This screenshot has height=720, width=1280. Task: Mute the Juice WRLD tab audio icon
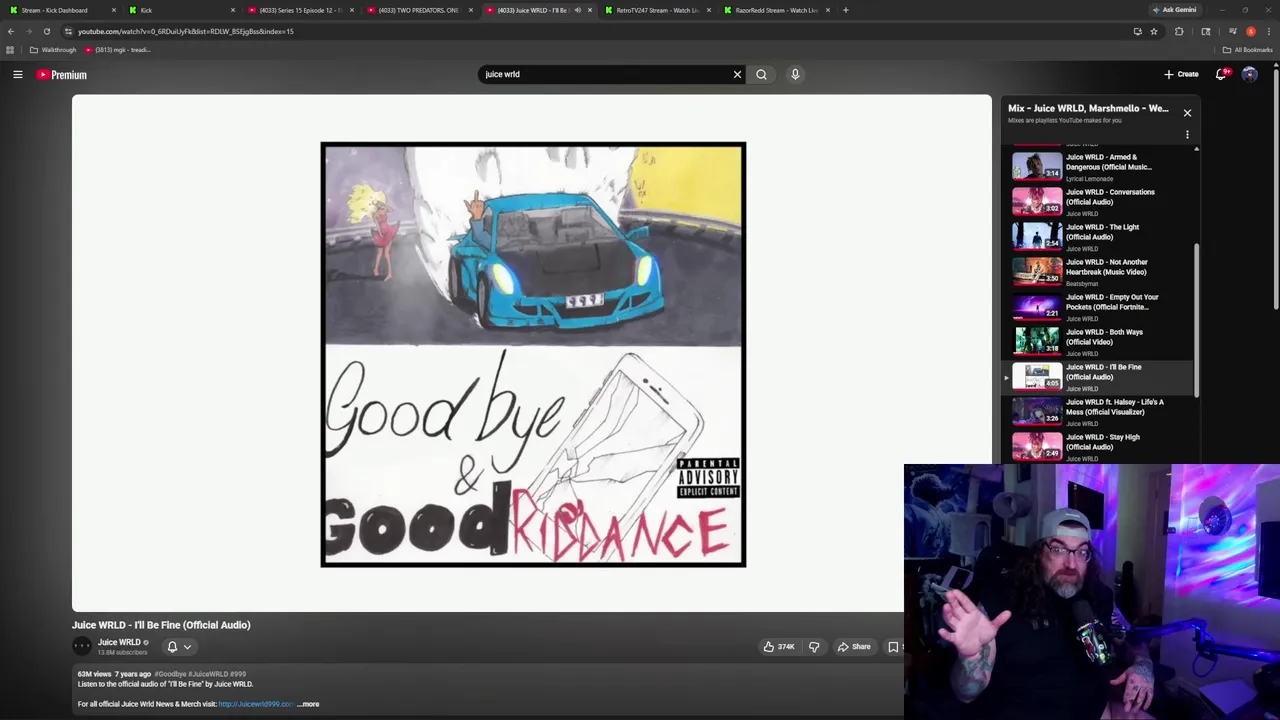[577, 10]
